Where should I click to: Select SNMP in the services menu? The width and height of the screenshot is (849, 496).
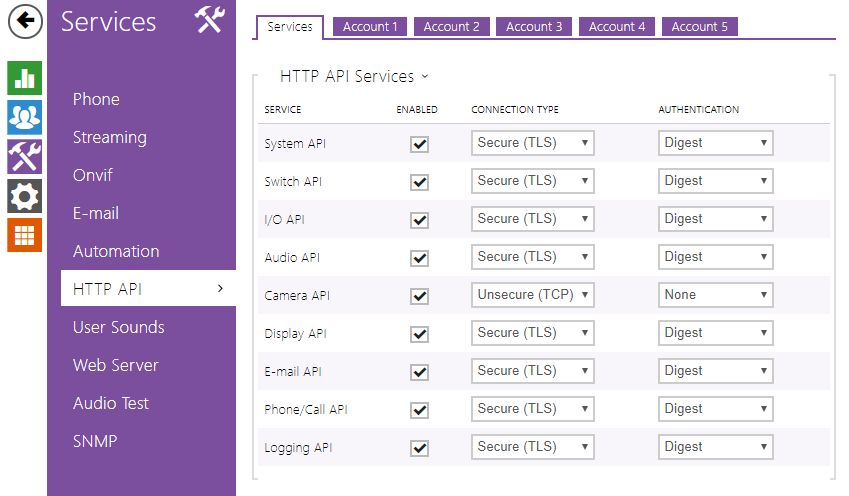click(x=96, y=441)
